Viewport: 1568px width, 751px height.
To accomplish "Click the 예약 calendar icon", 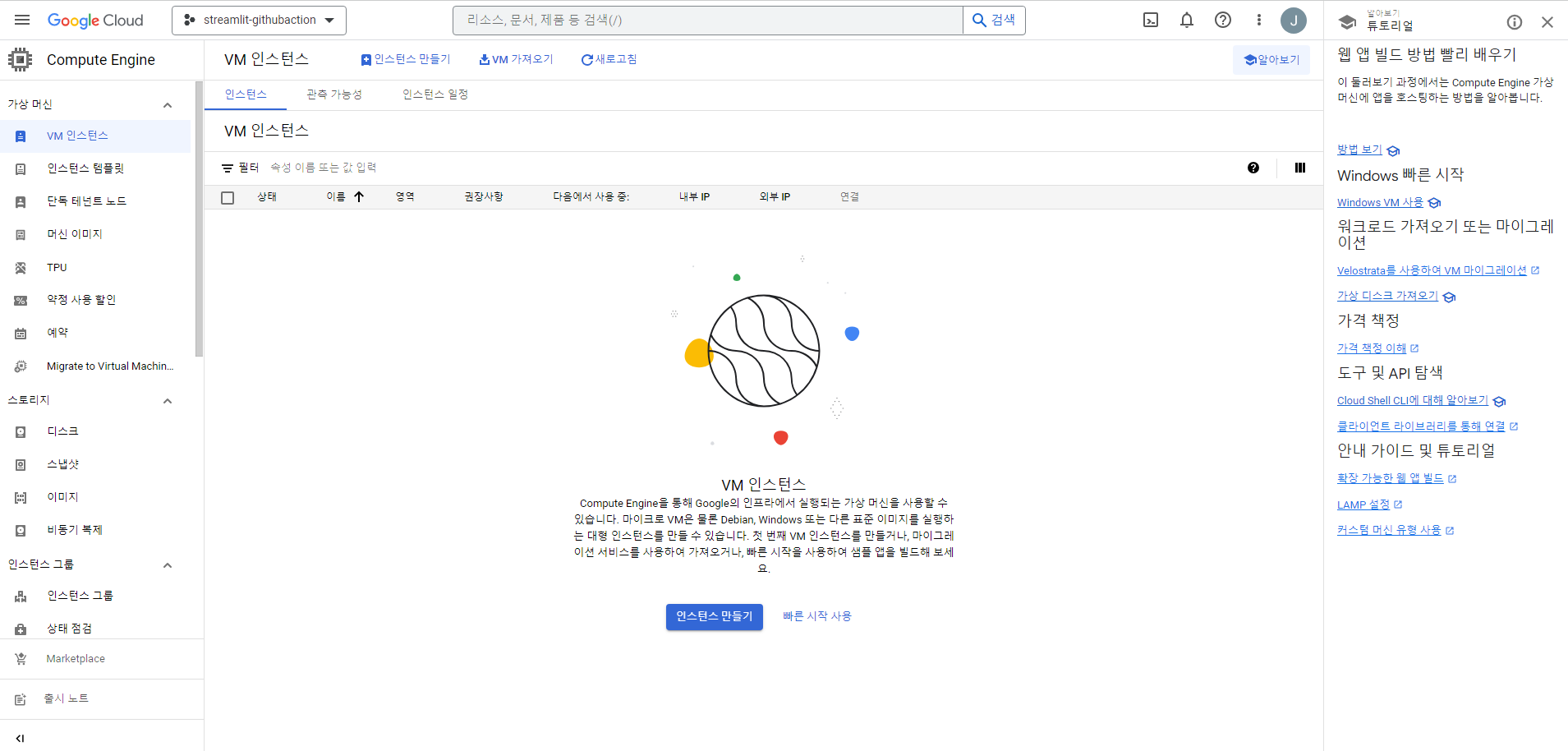I will pos(21,334).
